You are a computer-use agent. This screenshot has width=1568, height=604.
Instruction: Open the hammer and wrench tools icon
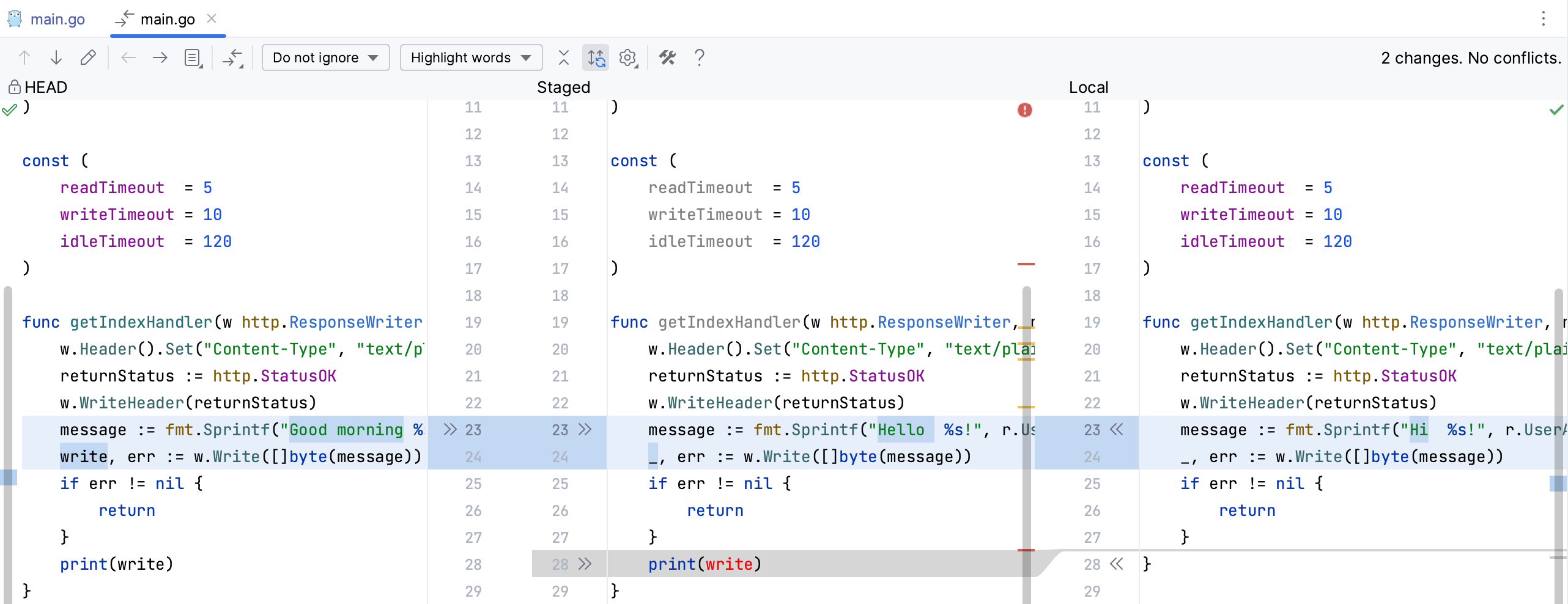pyautogui.click(x=667, y=57)
